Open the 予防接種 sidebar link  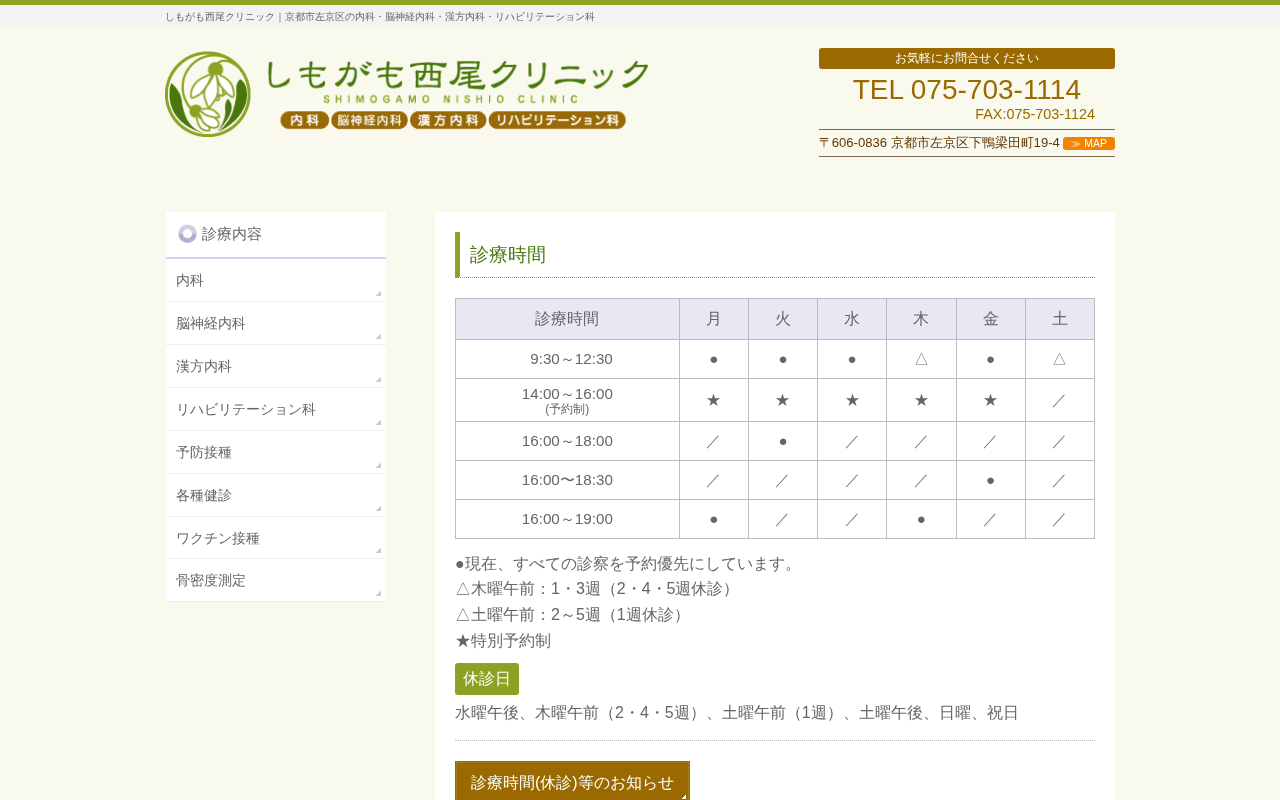point(276,452)
